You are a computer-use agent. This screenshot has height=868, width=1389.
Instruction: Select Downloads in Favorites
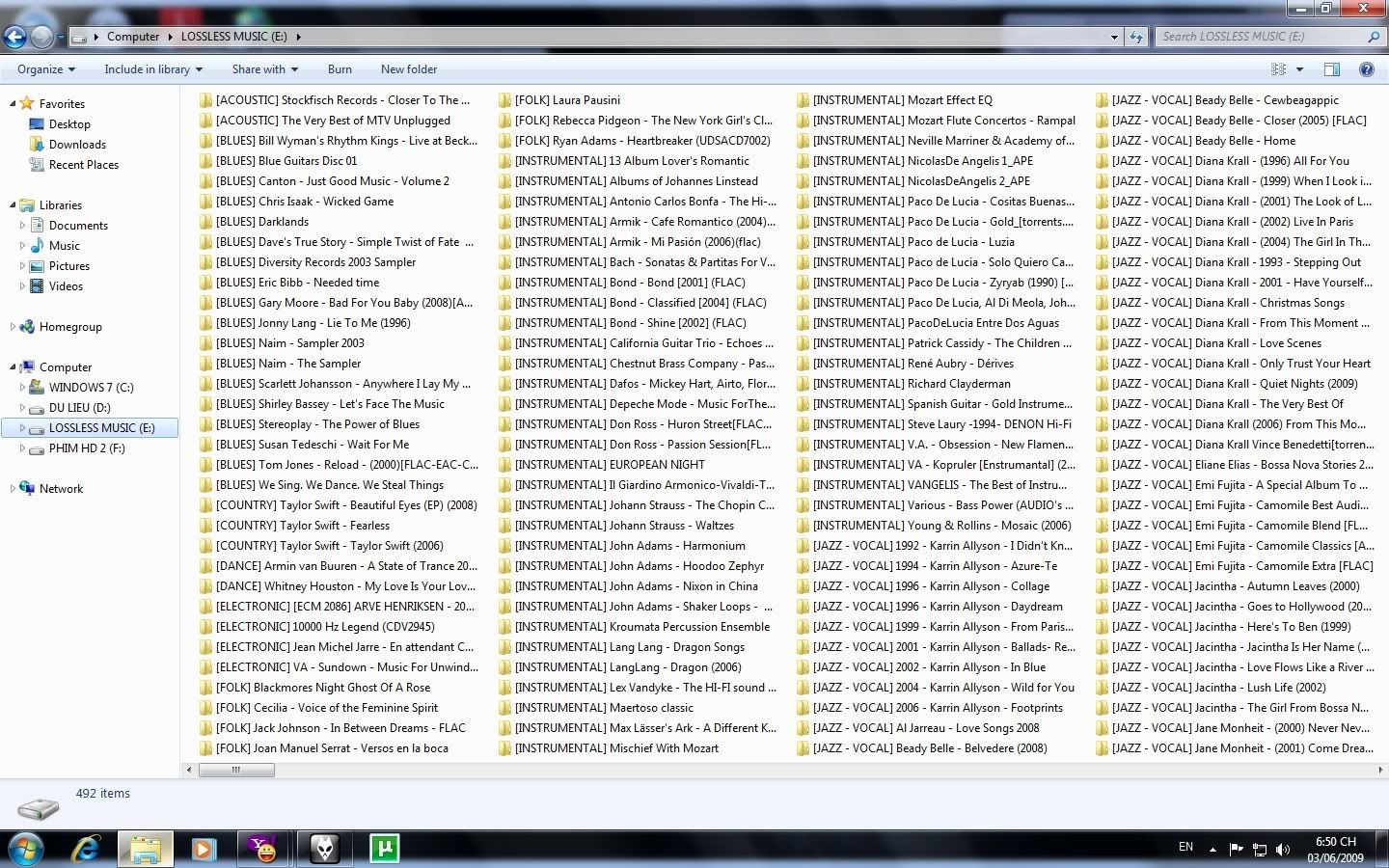pos(77,145)
